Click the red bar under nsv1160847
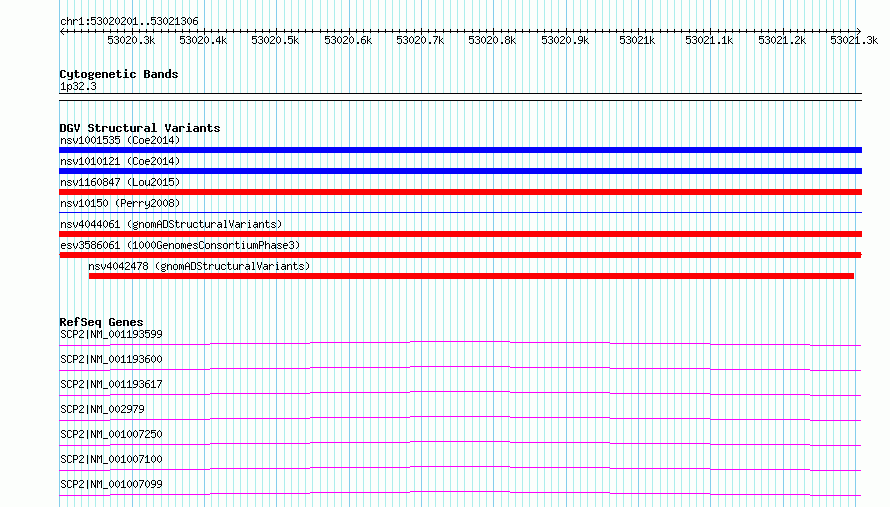890x507 pixels. 460,192
